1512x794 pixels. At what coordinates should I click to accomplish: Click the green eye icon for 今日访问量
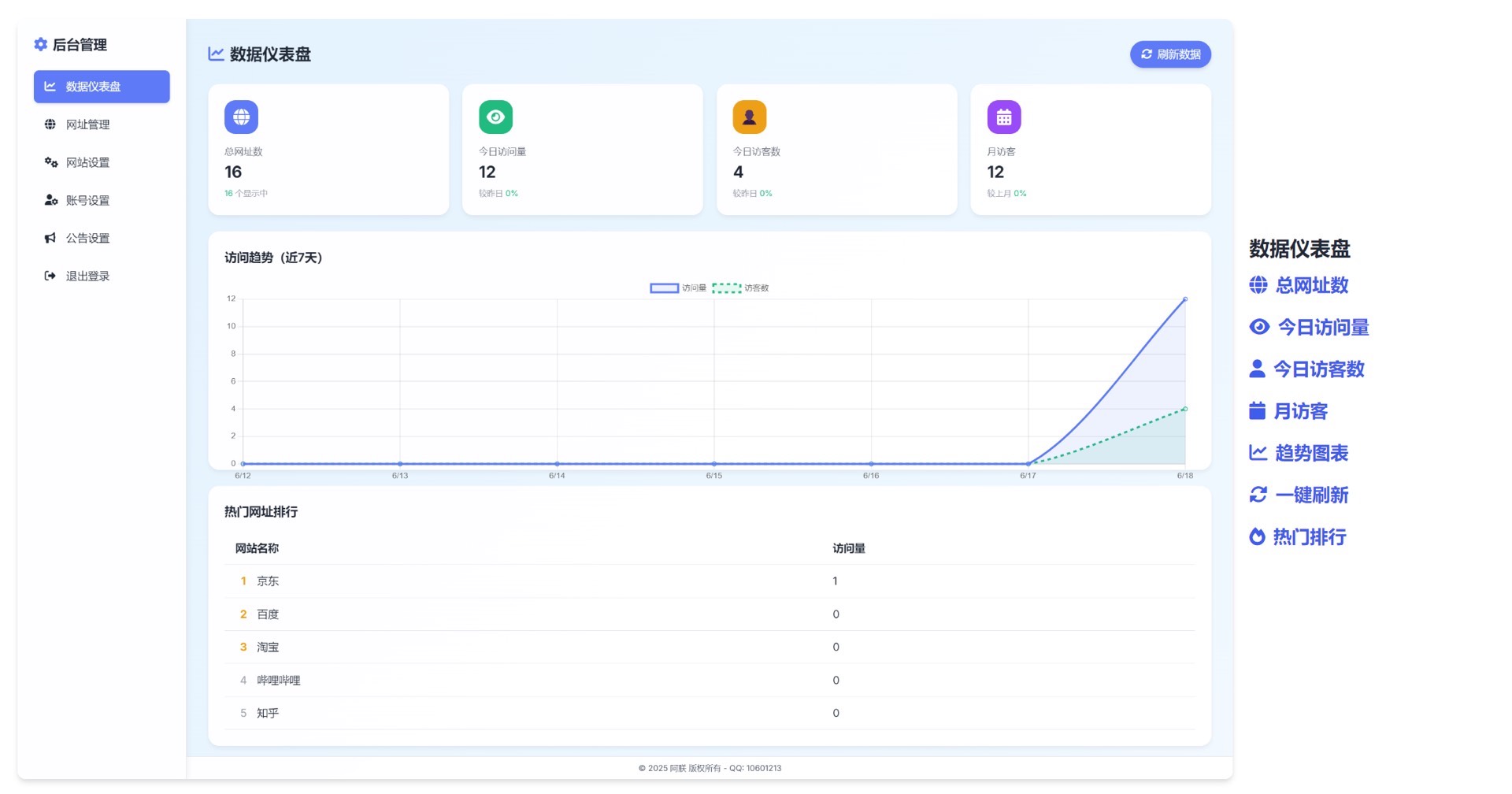(x=495, y=117)
